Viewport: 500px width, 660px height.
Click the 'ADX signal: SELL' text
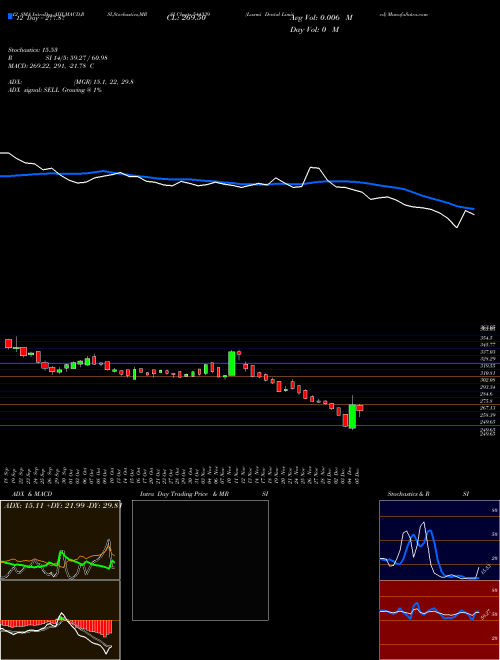point(33,90)
